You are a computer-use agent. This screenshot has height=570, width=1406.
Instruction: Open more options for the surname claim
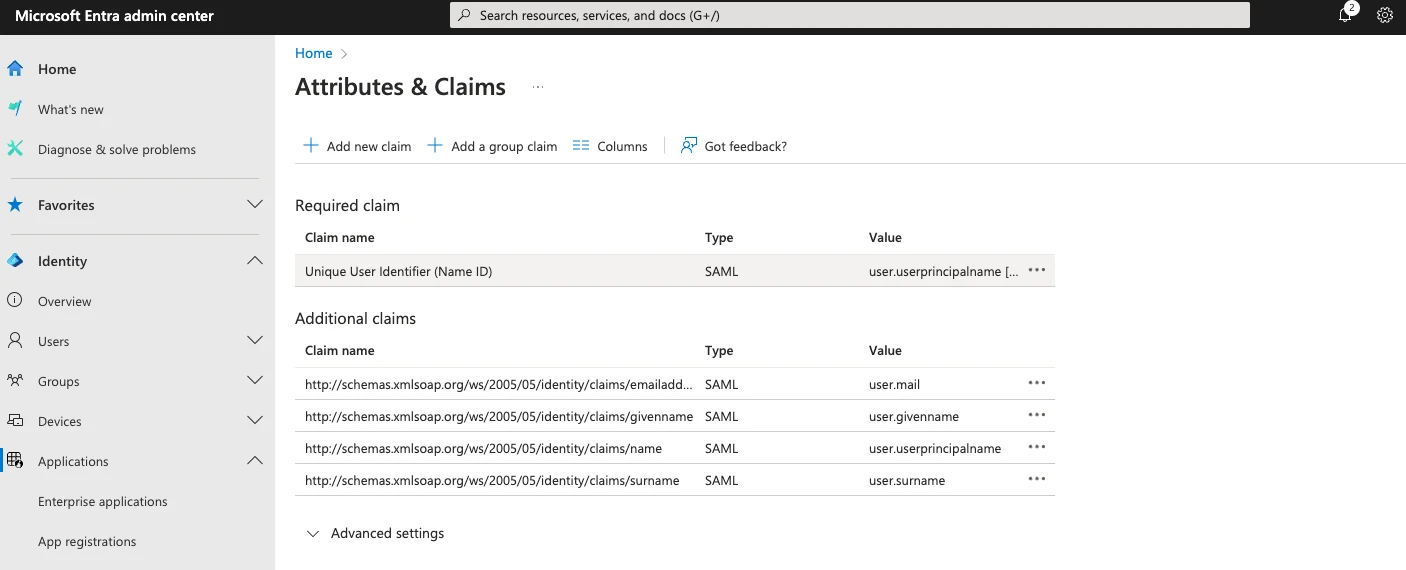1037,479
